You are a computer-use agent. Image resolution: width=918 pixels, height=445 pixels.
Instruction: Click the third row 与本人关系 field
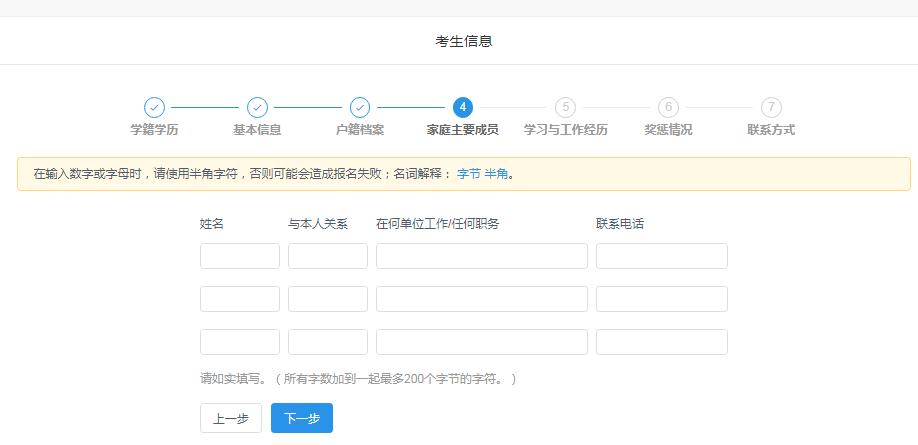click(x=328, y=342)
